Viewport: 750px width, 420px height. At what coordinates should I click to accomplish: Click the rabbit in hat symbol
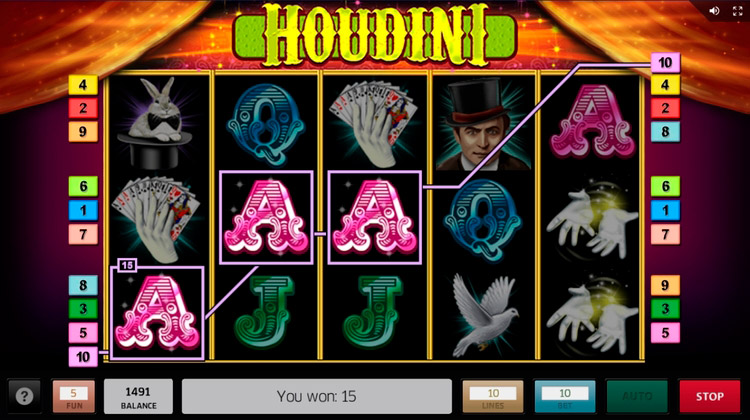click(x=154, y=123)
